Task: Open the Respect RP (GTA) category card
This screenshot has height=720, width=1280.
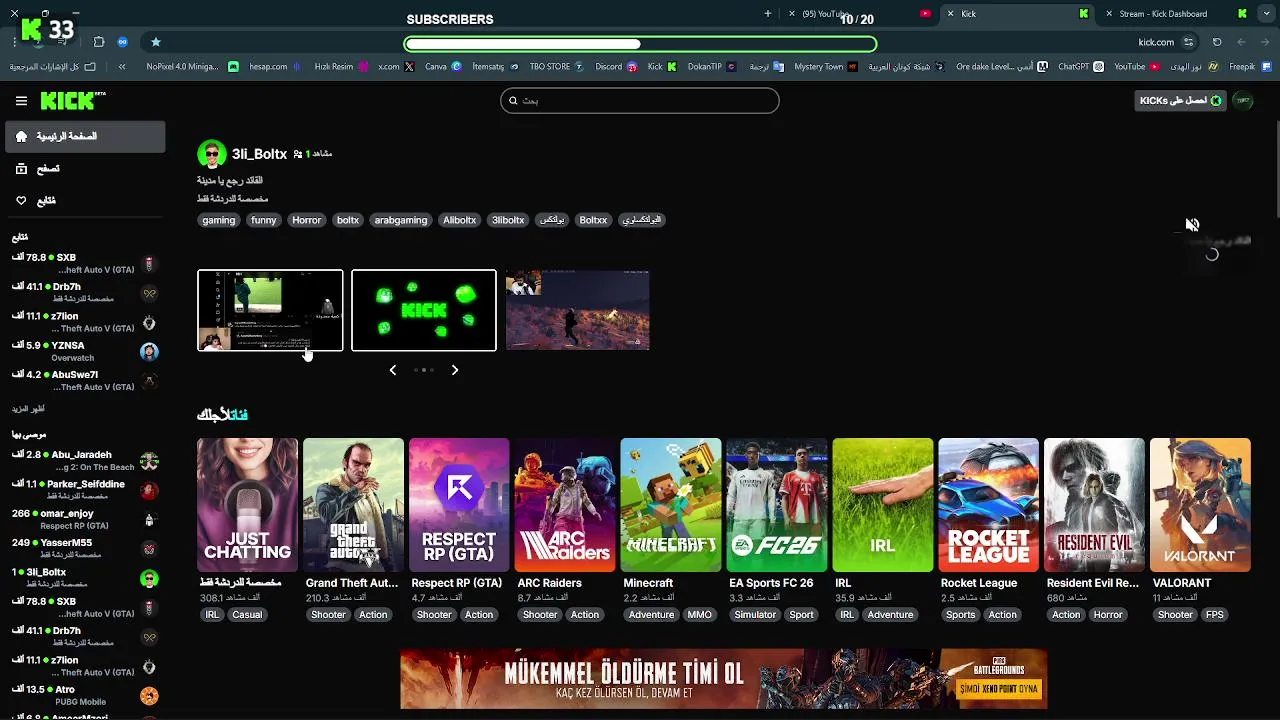Action: point(459,505)
